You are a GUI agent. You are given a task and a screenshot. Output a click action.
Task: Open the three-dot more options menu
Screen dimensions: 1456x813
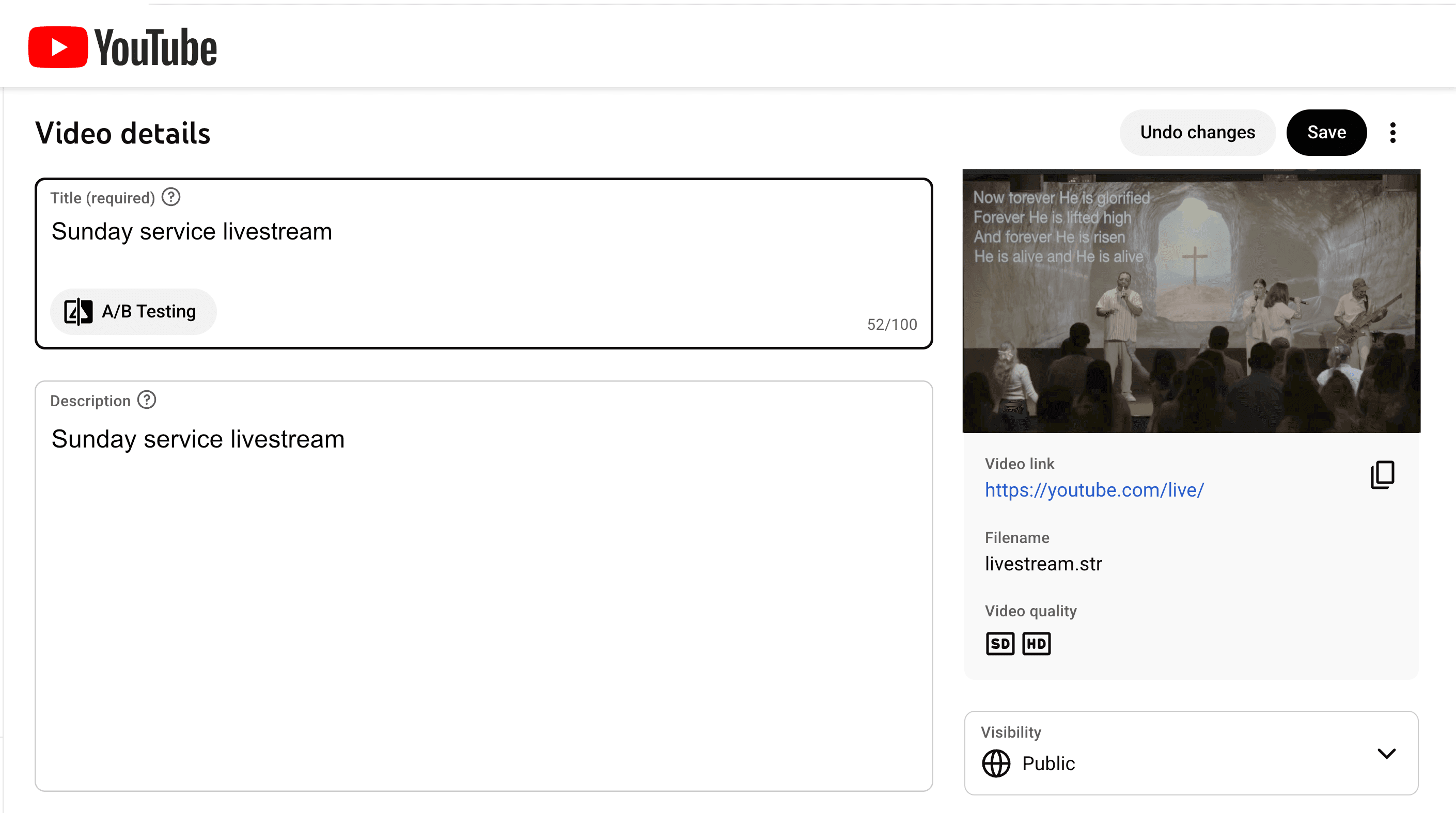pyautogui.click(x=1392, y=133)
